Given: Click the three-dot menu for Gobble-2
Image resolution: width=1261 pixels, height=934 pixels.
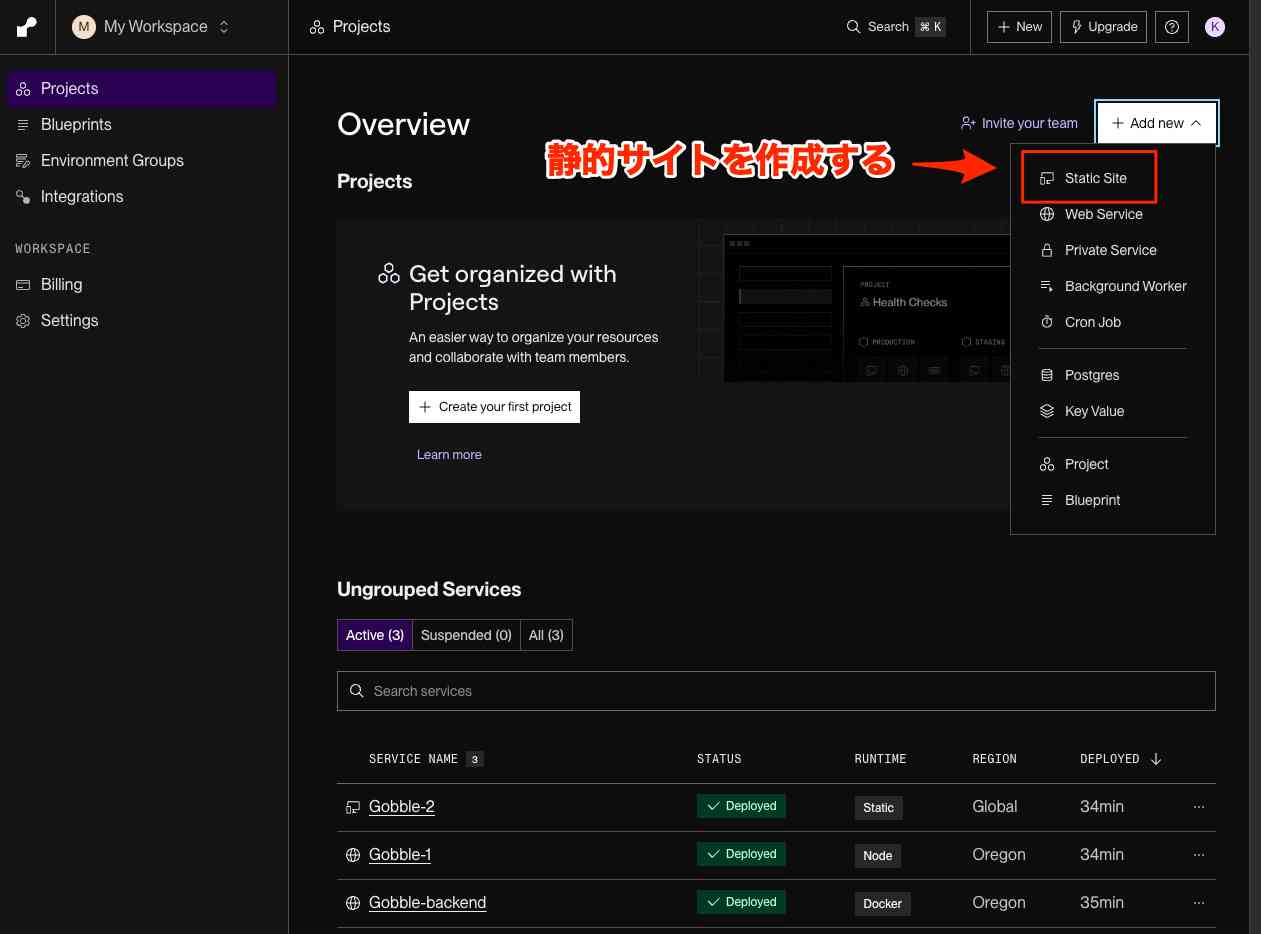Looking at the screenshot, I should pyautogui.click(x=1198, y=807).
